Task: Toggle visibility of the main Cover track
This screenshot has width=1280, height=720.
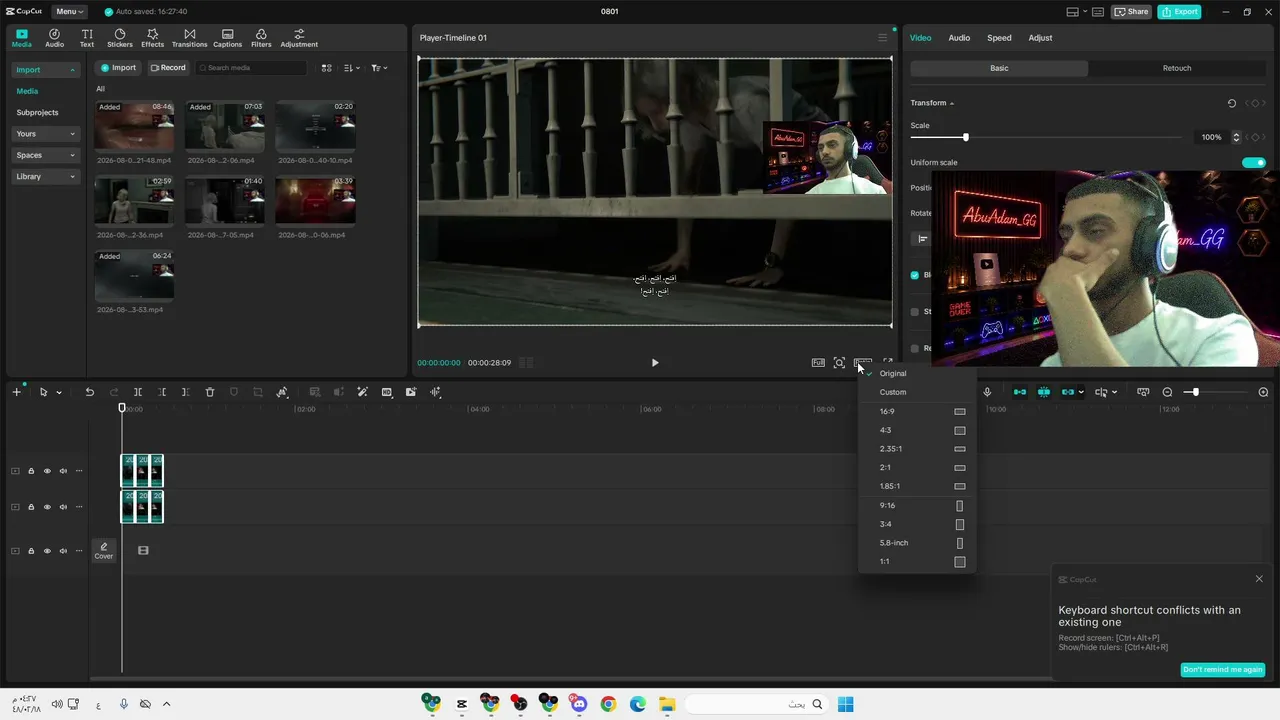Action: click(x=47, y=551)
